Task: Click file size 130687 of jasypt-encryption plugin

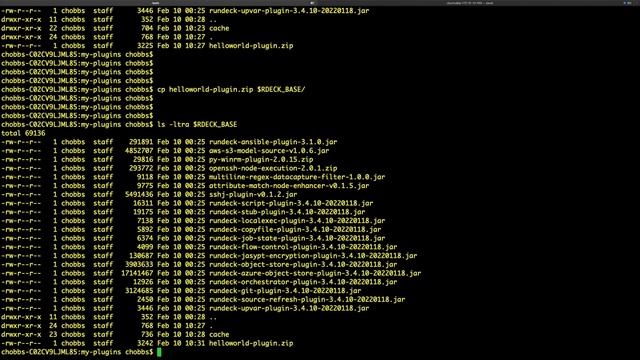Action: (x=141, y=256)
